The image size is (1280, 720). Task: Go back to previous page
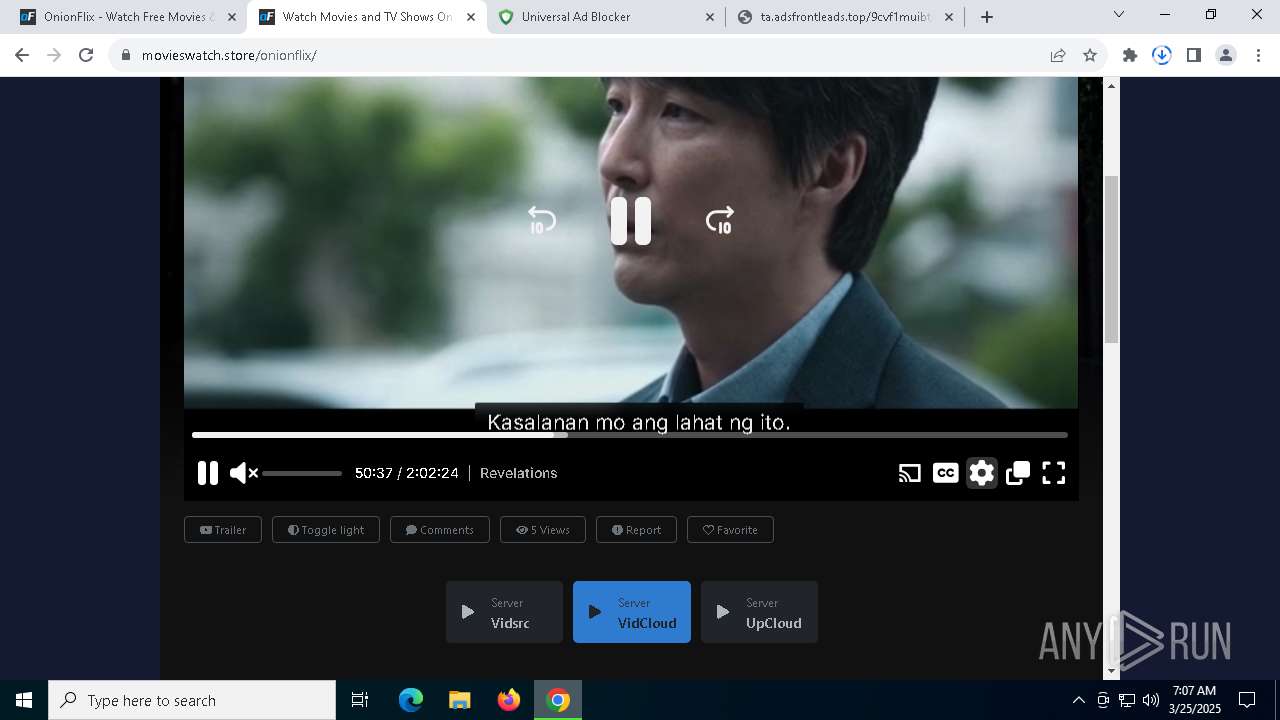coord(22,55)
